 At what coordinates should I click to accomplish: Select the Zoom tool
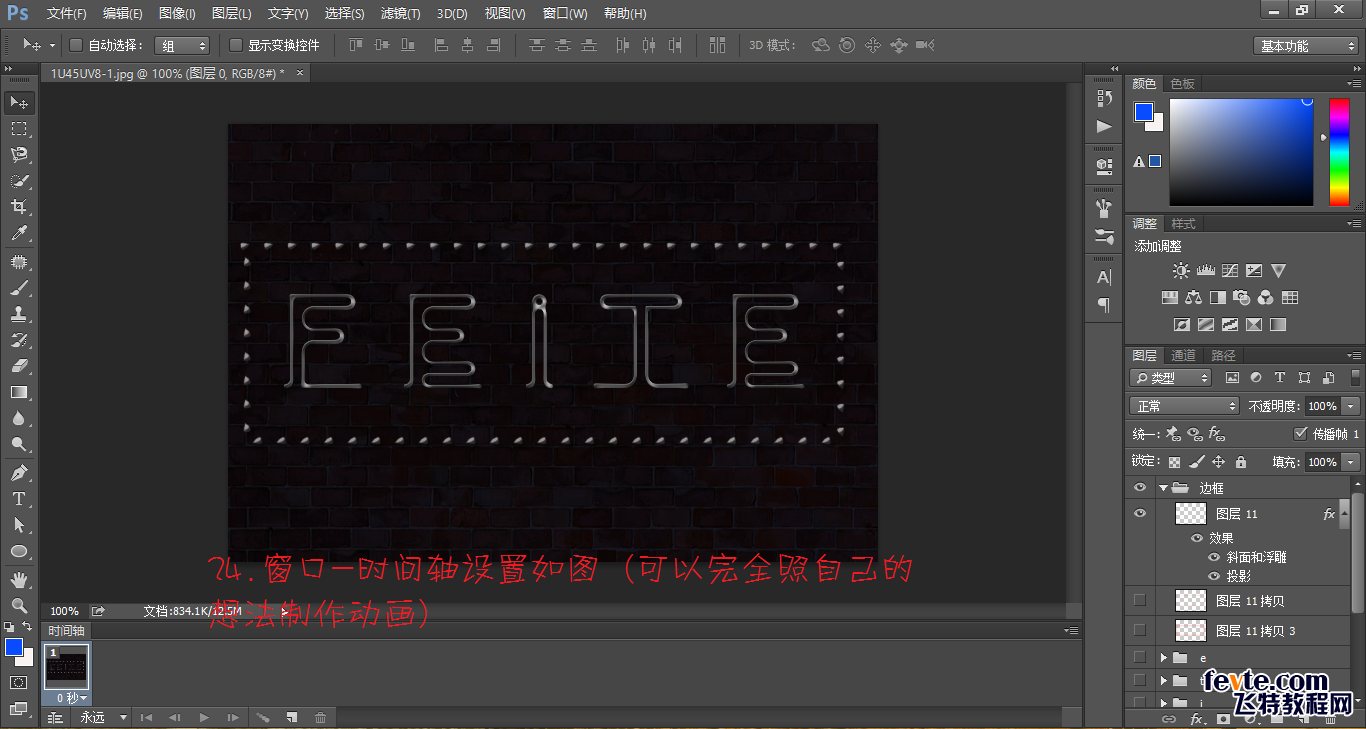[x=19, y=605]
